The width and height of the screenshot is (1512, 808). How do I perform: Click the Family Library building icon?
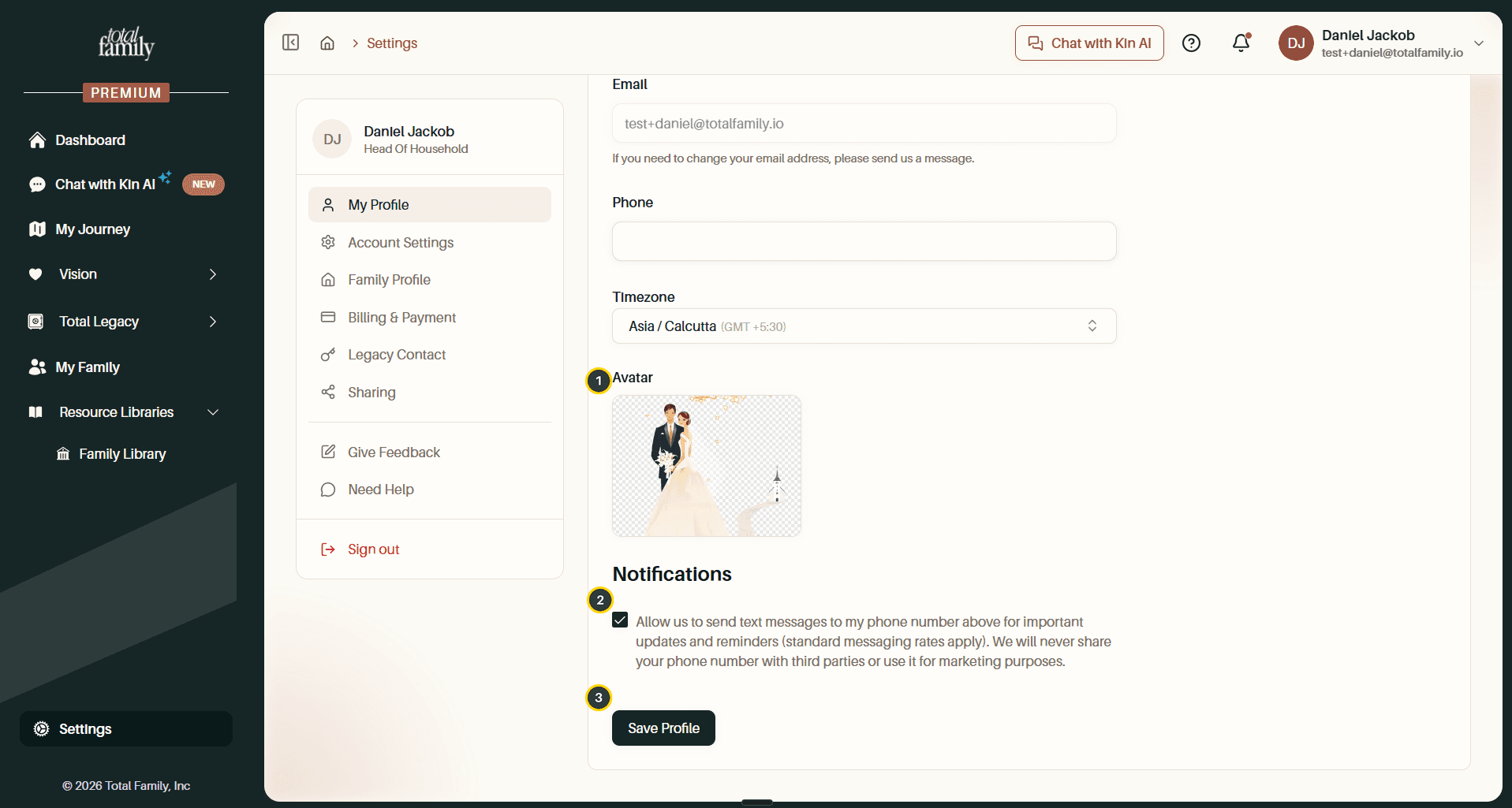63,454
